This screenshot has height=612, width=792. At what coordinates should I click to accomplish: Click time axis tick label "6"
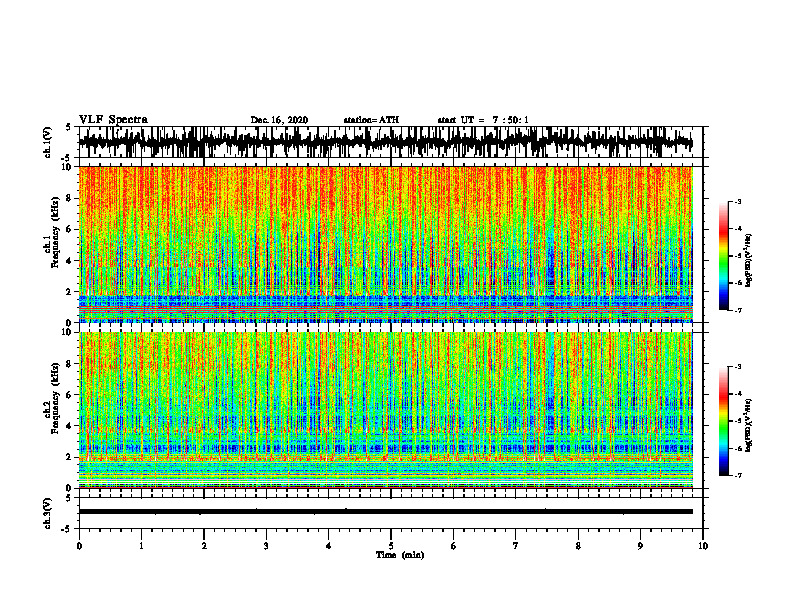coord(454,546)
